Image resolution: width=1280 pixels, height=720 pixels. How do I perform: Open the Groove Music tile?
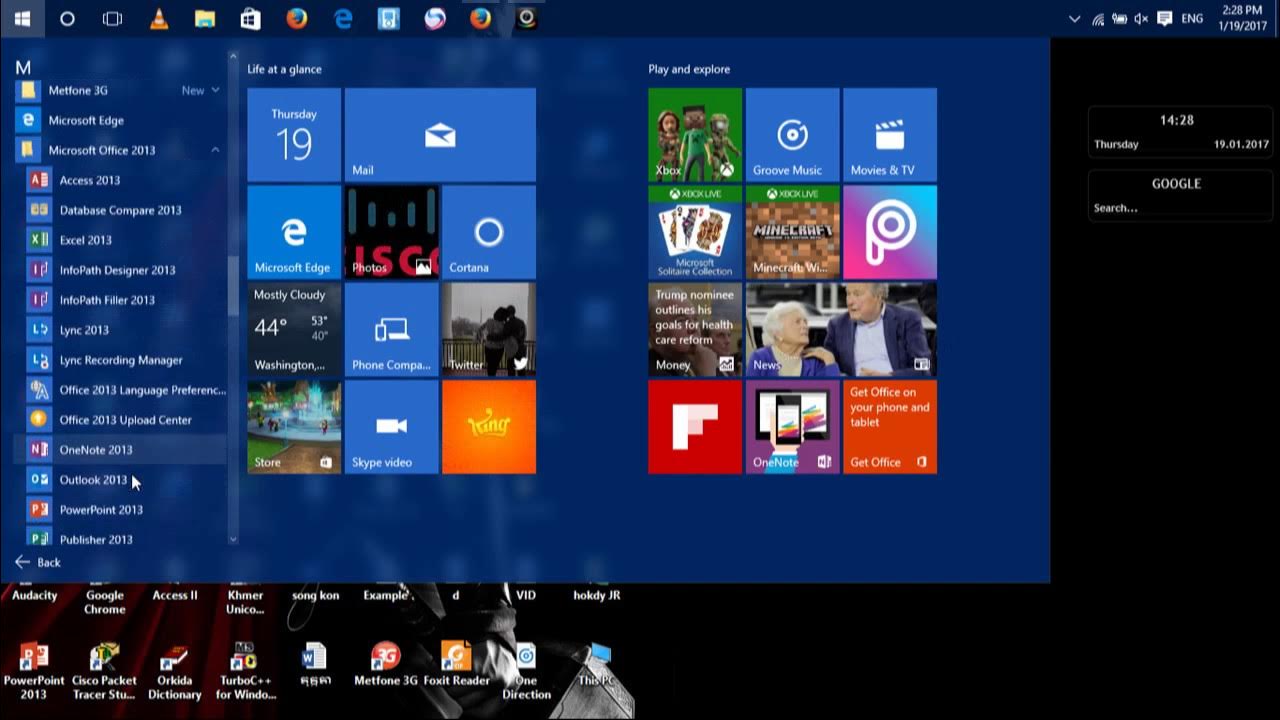pyautogui.click(x=792, y=135)
